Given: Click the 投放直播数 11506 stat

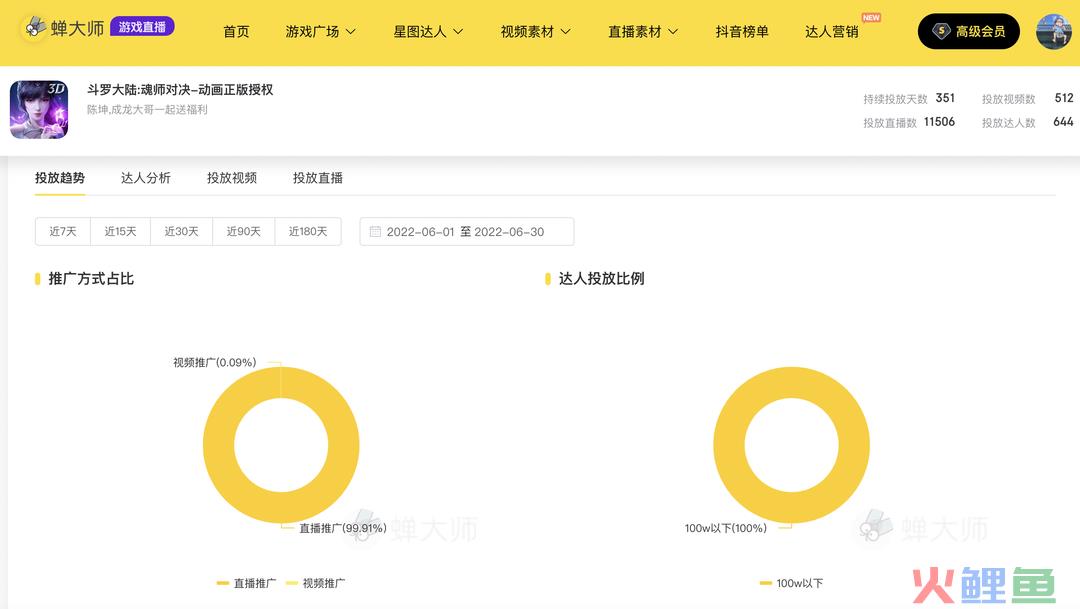Looking at the screenshot, I should click(x=908, y=123).
